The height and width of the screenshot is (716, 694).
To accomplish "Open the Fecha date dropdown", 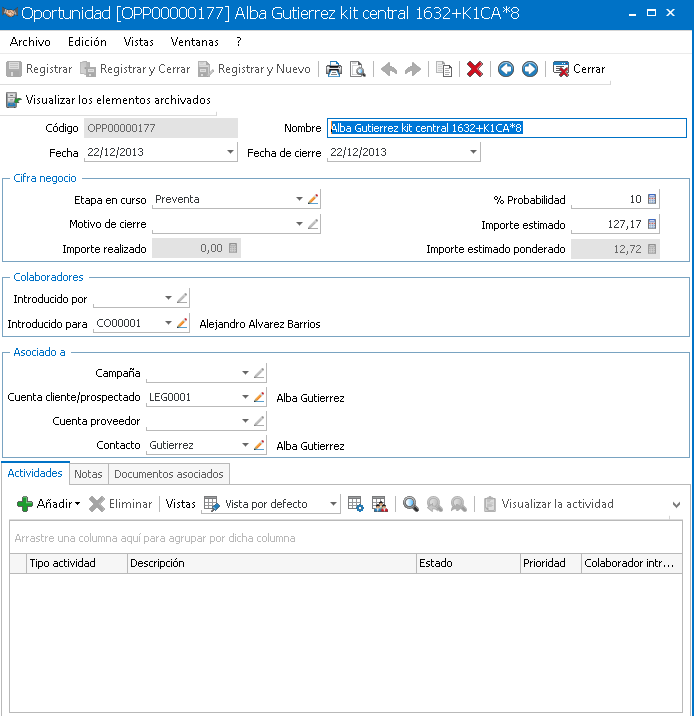I will coord(230,152).
